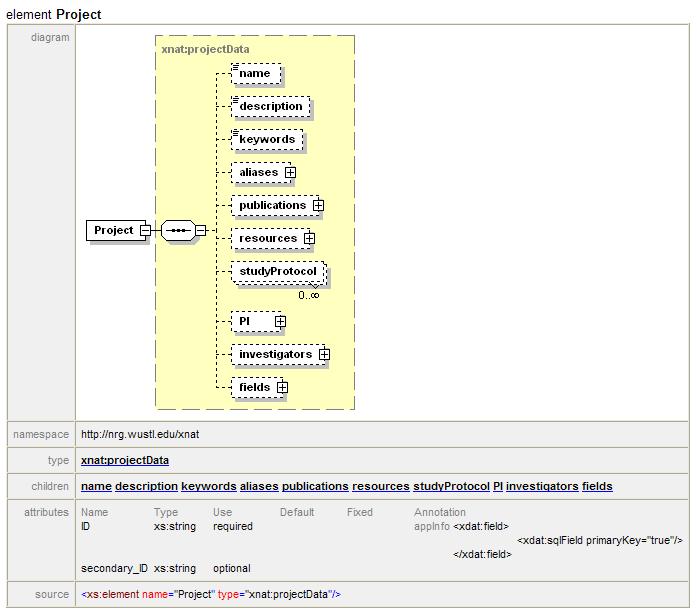Click the Project root element box
697x614 pixels.
(x=113, y=230)
